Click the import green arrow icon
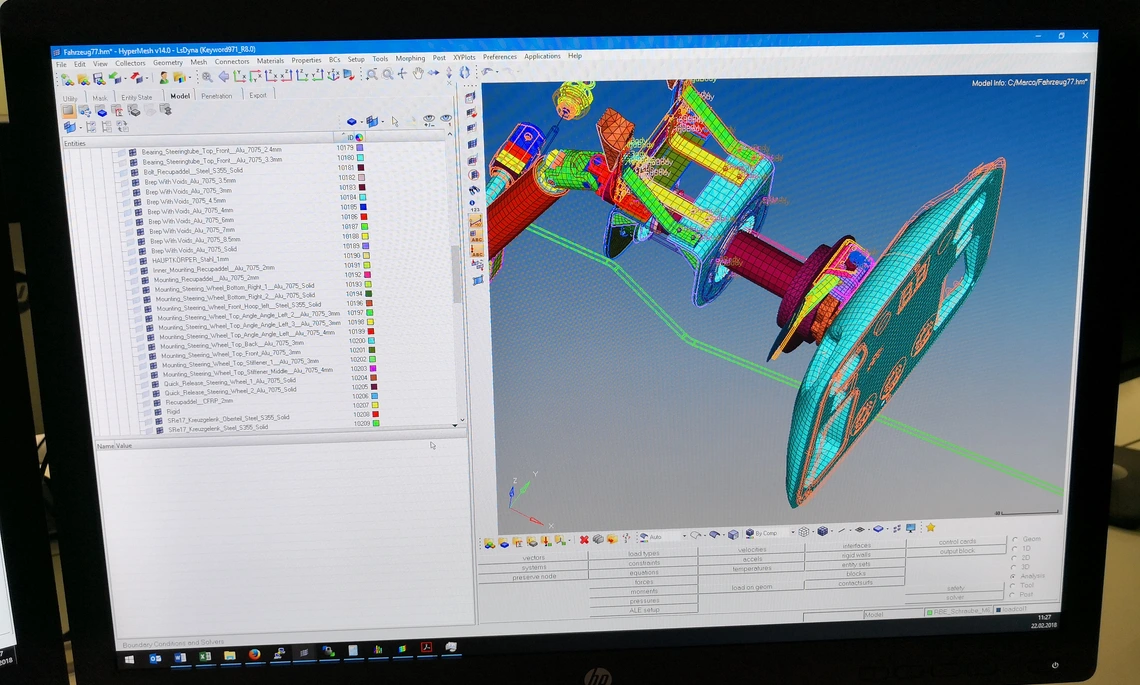 (115, 78)
